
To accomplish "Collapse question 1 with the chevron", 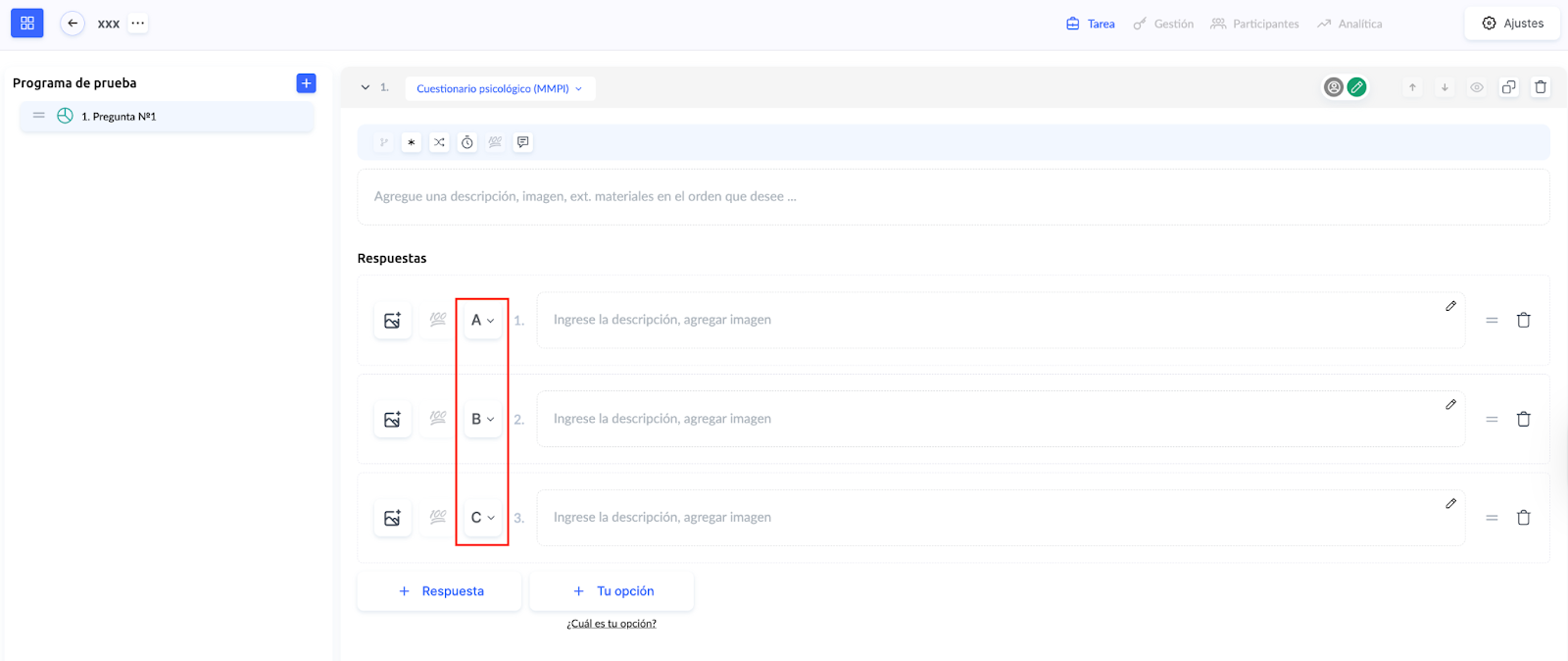I will click(366, 87).
